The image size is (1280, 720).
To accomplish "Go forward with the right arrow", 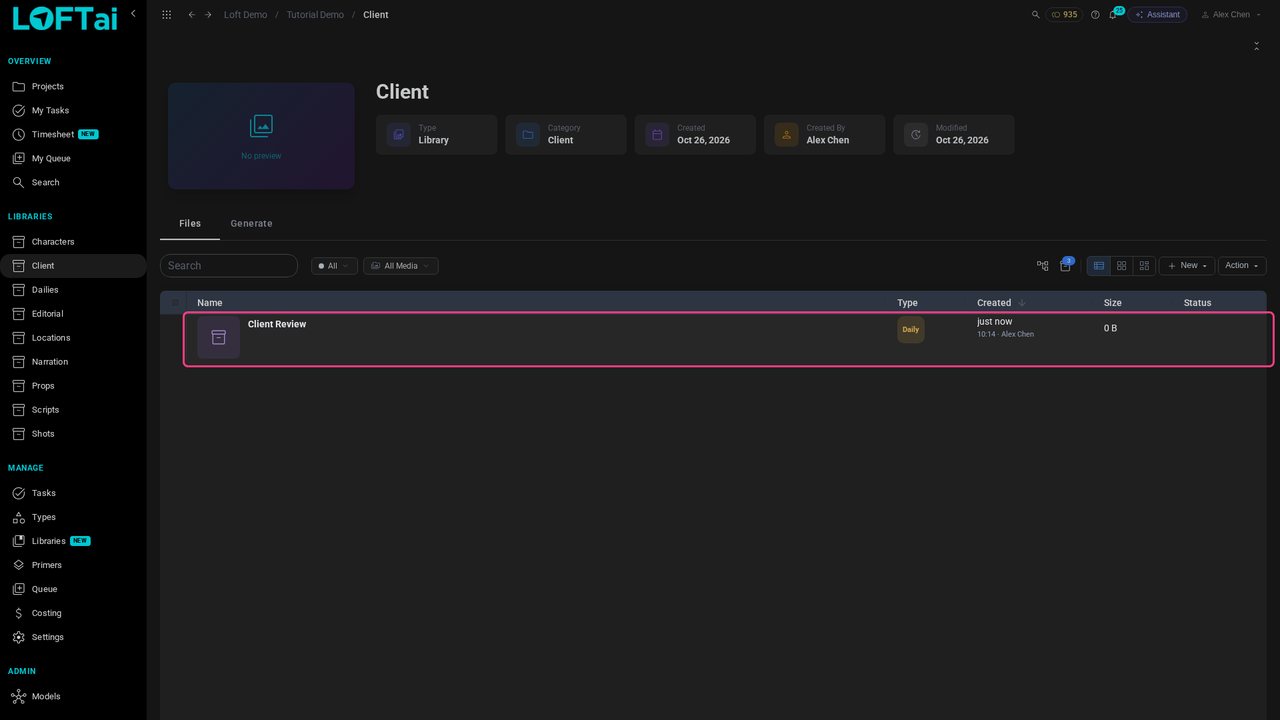I will point(208,15).
